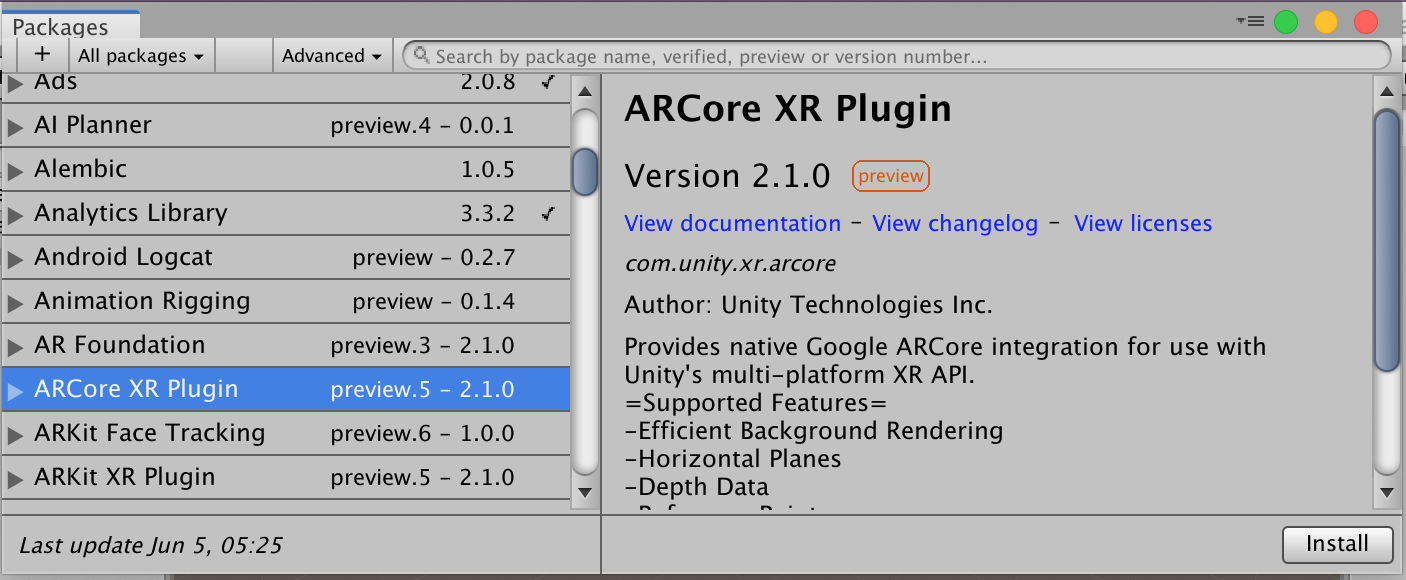Click details panel scrollbar down arrow
1406x580 pixels.
[x=1386, y=491]
